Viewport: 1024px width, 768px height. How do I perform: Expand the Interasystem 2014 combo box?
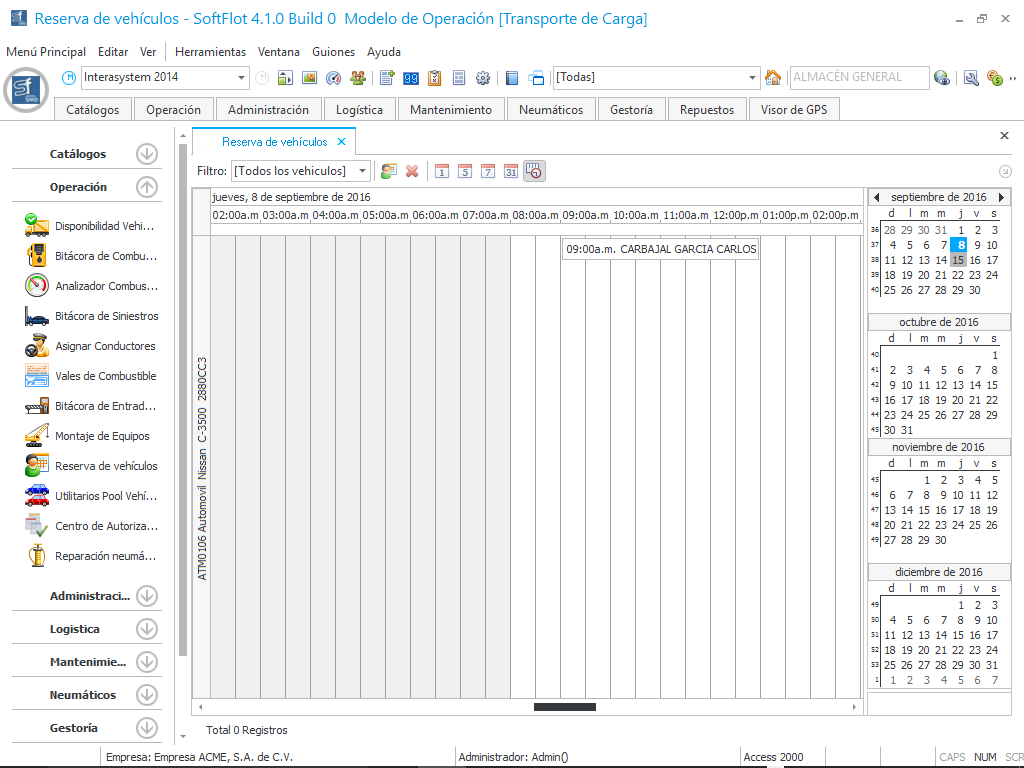click(242, 77)
